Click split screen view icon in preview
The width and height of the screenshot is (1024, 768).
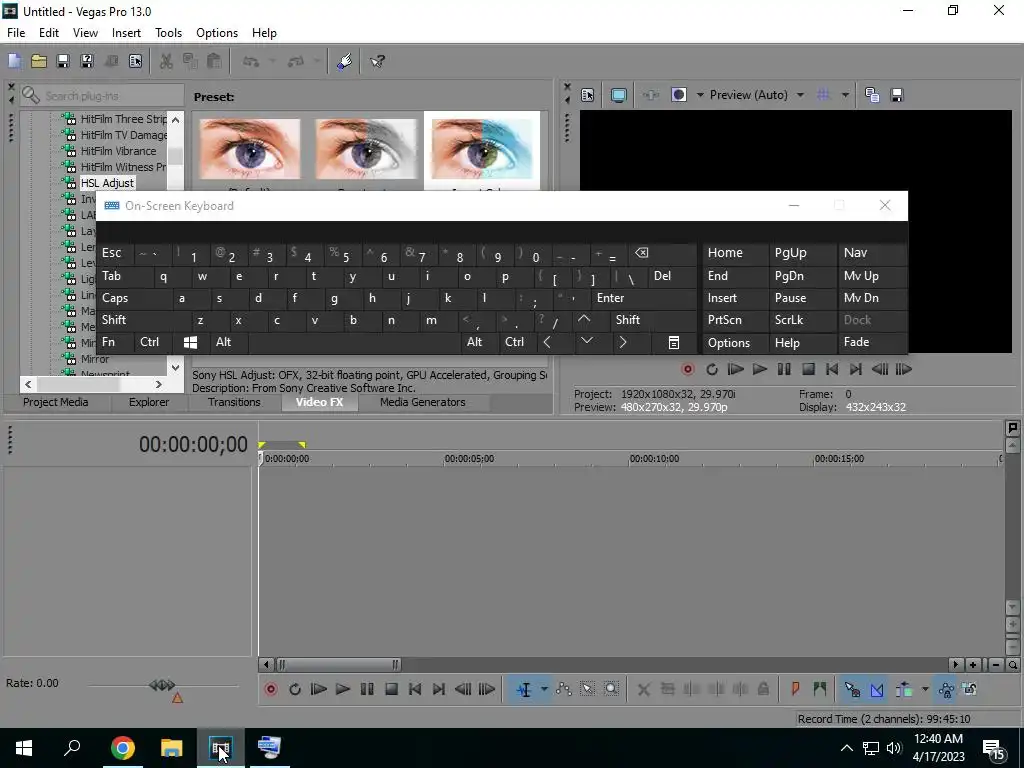tap(679, 95)
